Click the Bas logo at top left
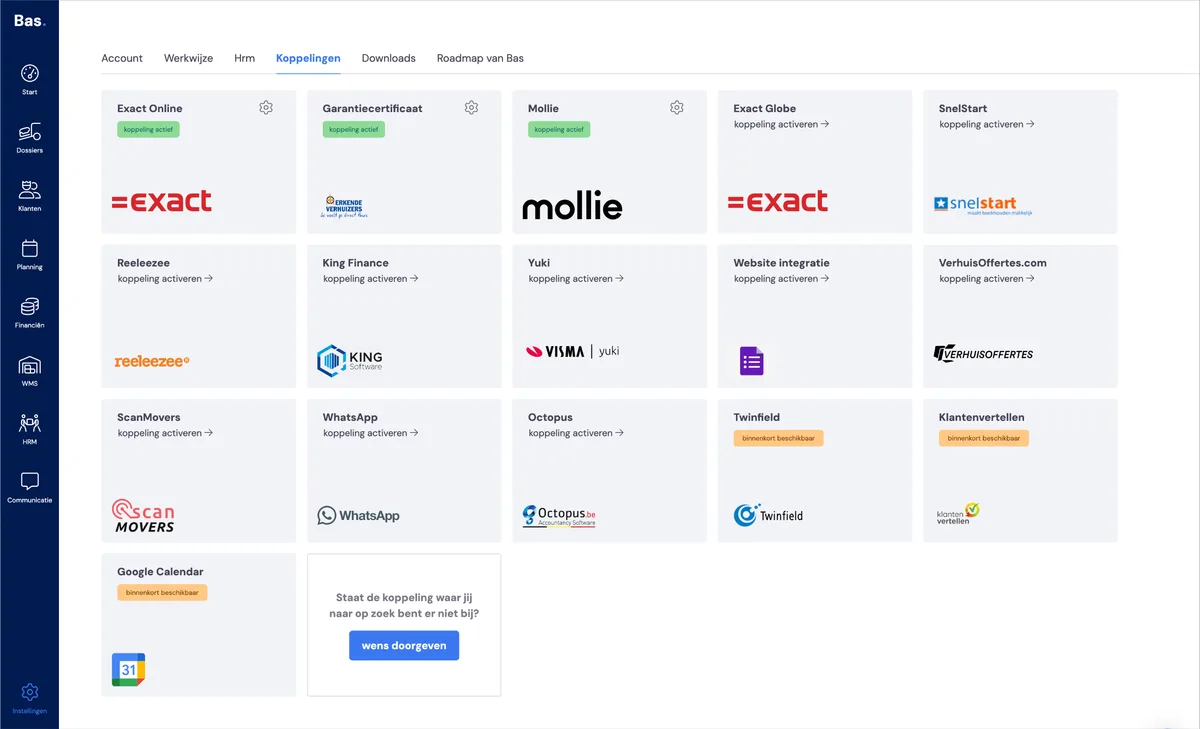This screenshot has height=729, width=1200. pos(29,20)
